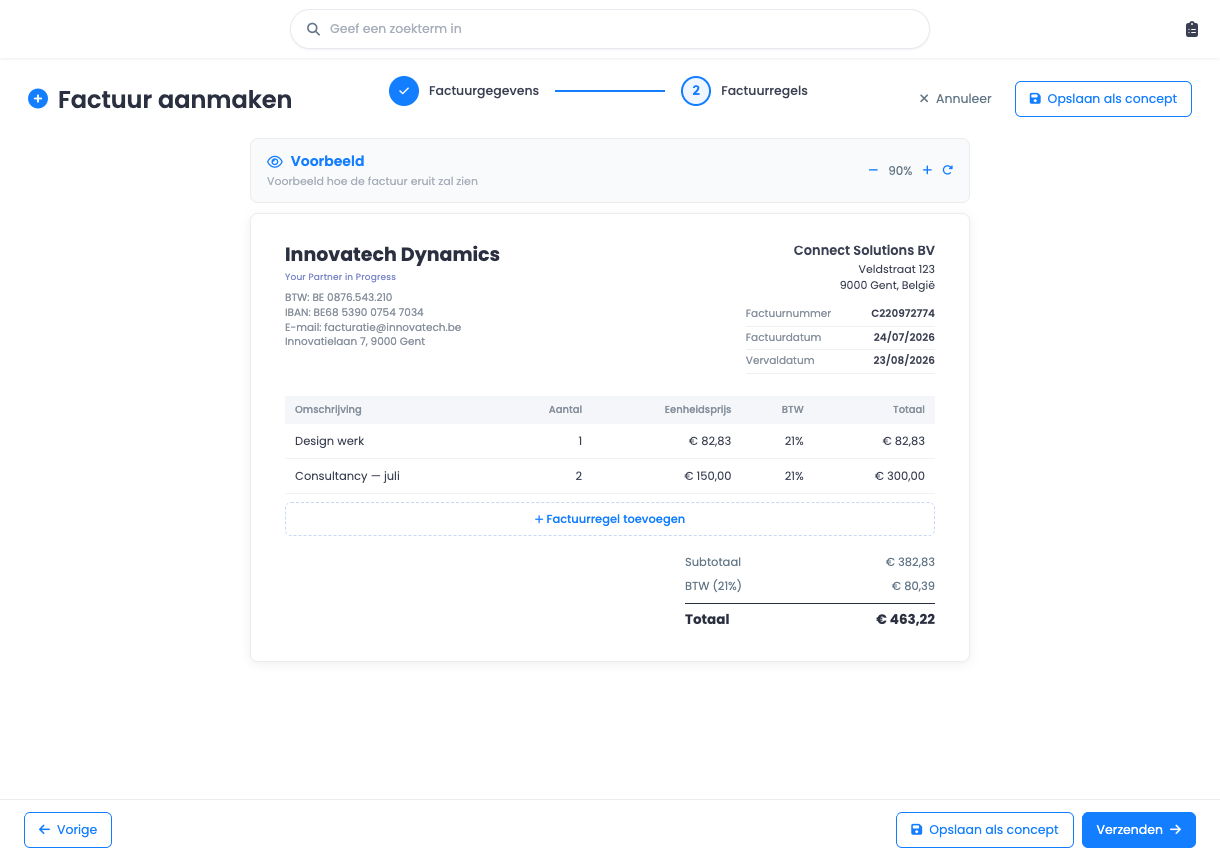Zoom in preview with the plus icon

[927, 170]
